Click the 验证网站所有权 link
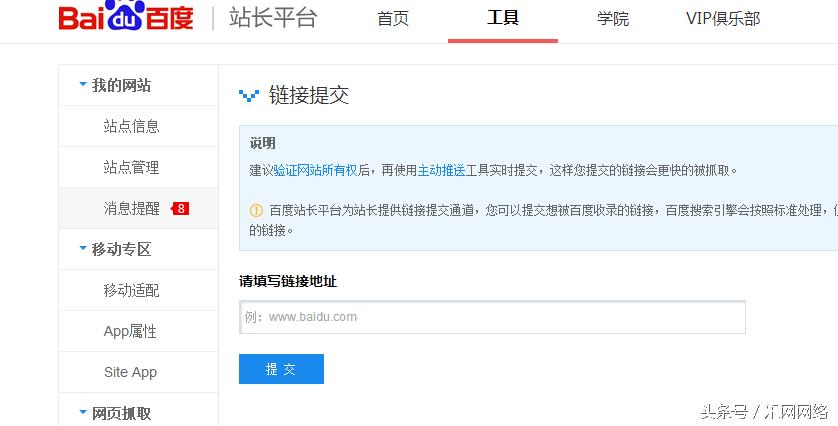The height and width of the screenshot is (426, 838). (315, 171)
